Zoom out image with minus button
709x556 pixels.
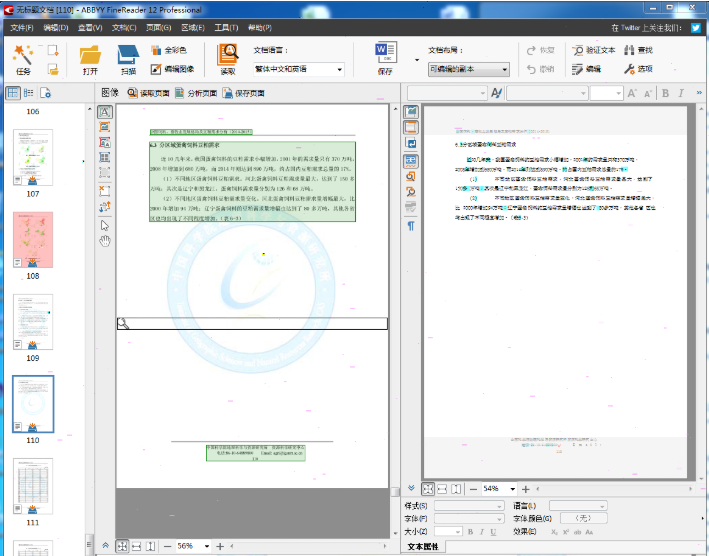pos(167,546)
